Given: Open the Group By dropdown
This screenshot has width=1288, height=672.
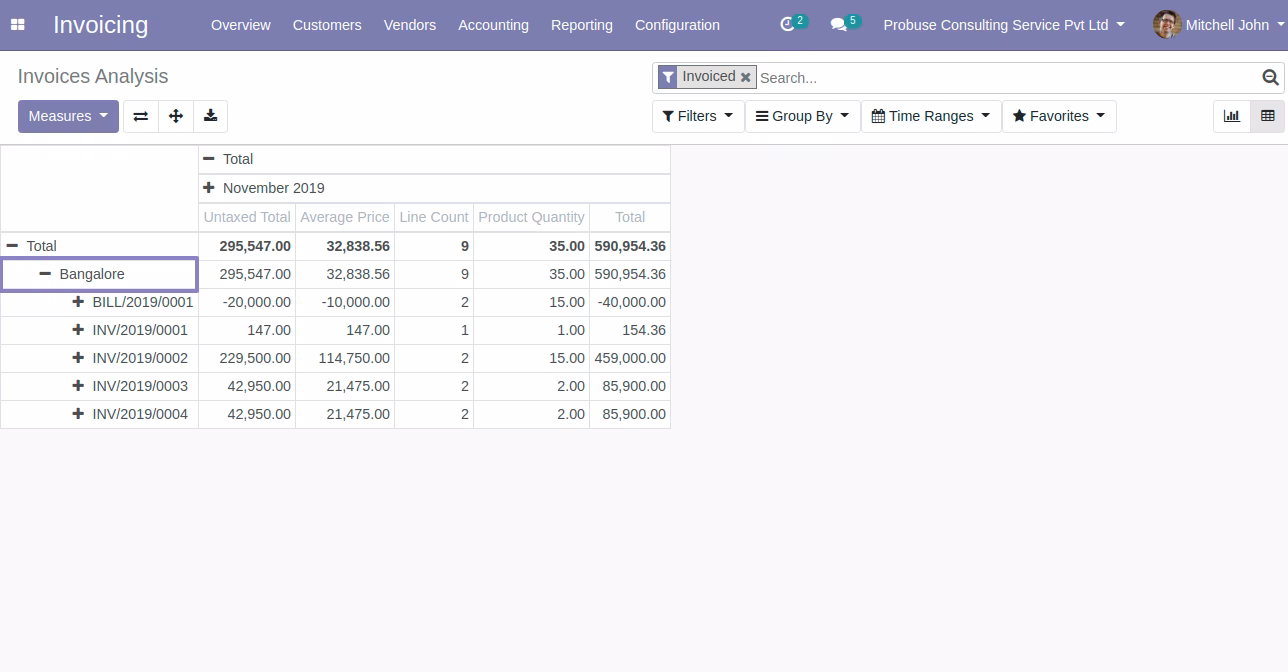Looking at the screenshot, I should (802, 116).
